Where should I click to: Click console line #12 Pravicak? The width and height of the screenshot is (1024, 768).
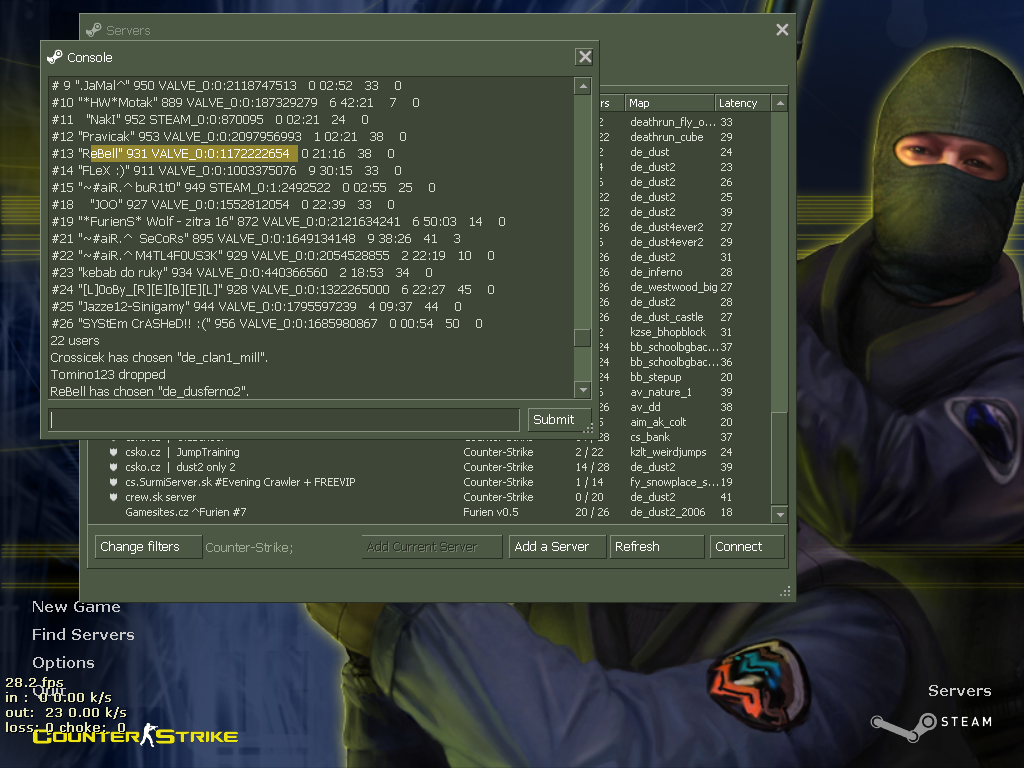pos(229,136)
